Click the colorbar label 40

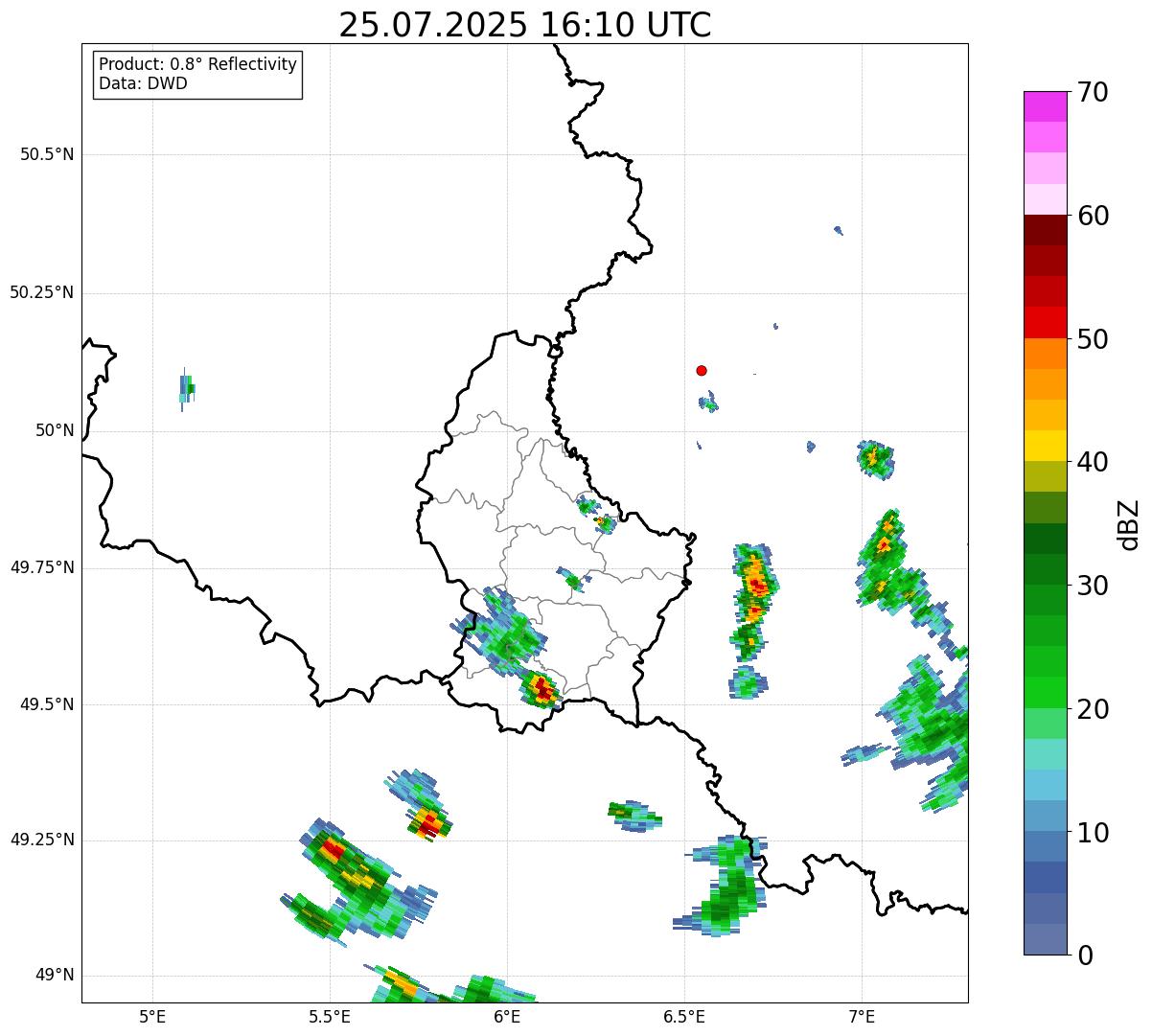point(1093,462)
